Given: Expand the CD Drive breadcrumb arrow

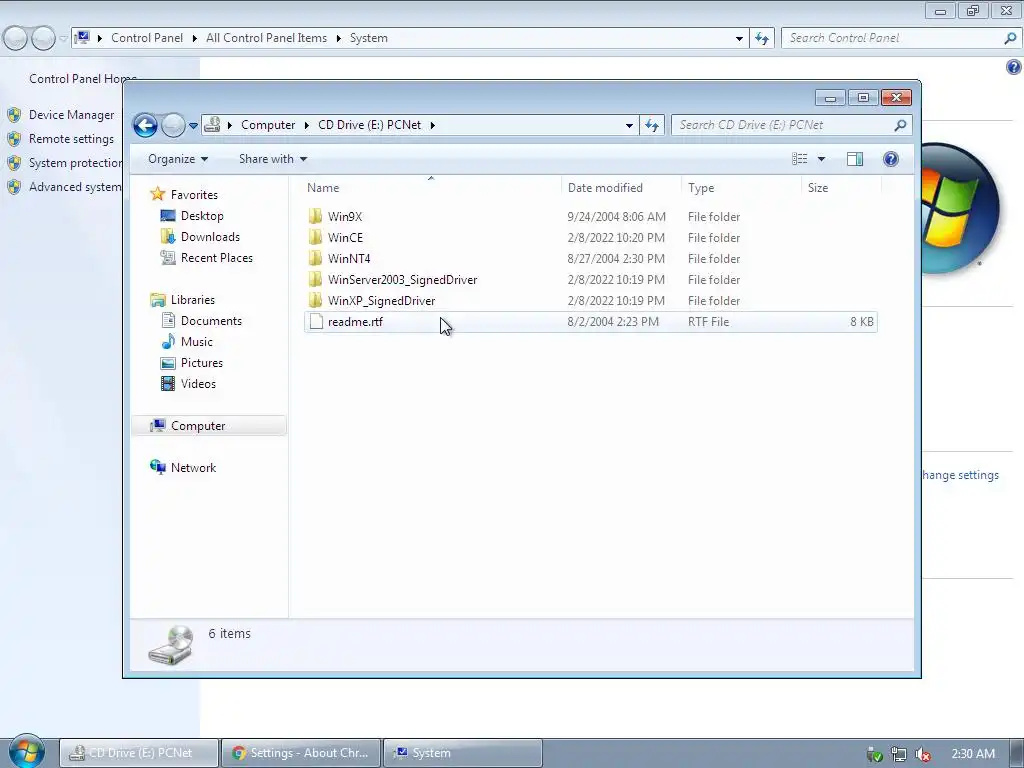Looking at the screenshot, I should click(x=432, y=125).
